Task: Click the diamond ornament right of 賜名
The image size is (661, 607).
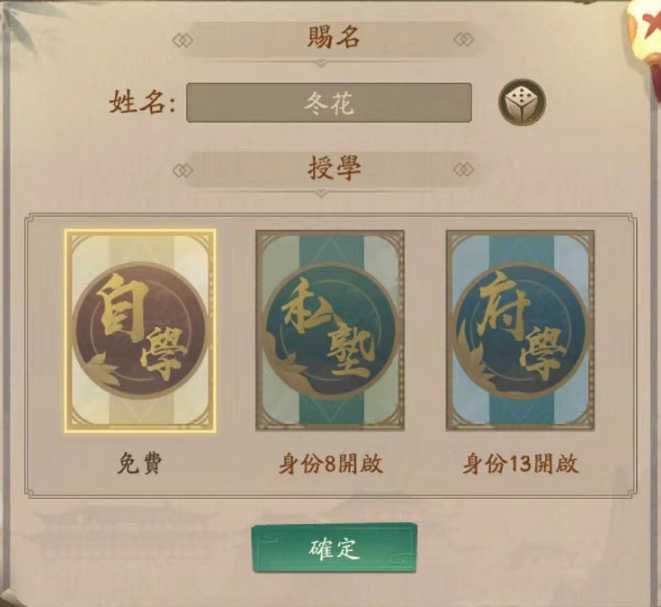Action: click(x=463, y=40)
